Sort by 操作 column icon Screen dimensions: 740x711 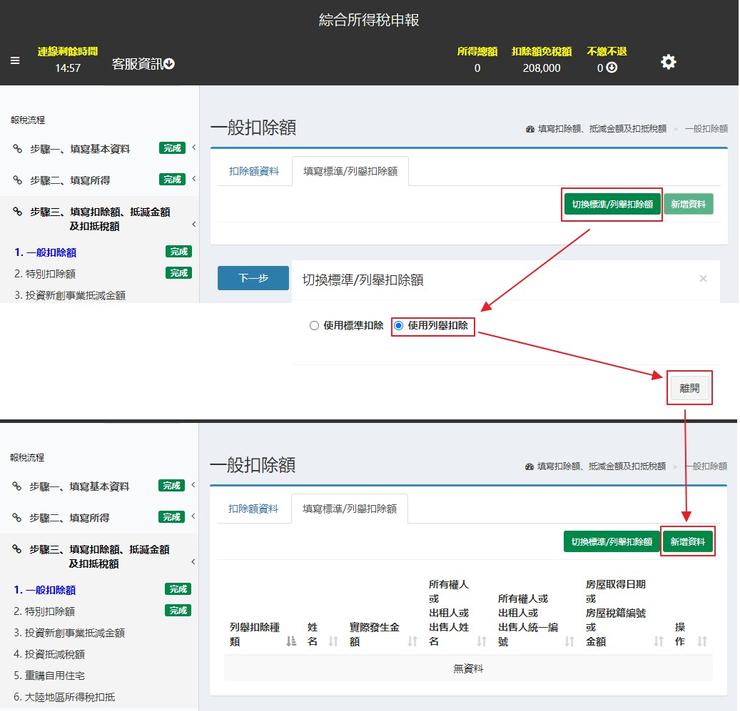coord(702,641)
